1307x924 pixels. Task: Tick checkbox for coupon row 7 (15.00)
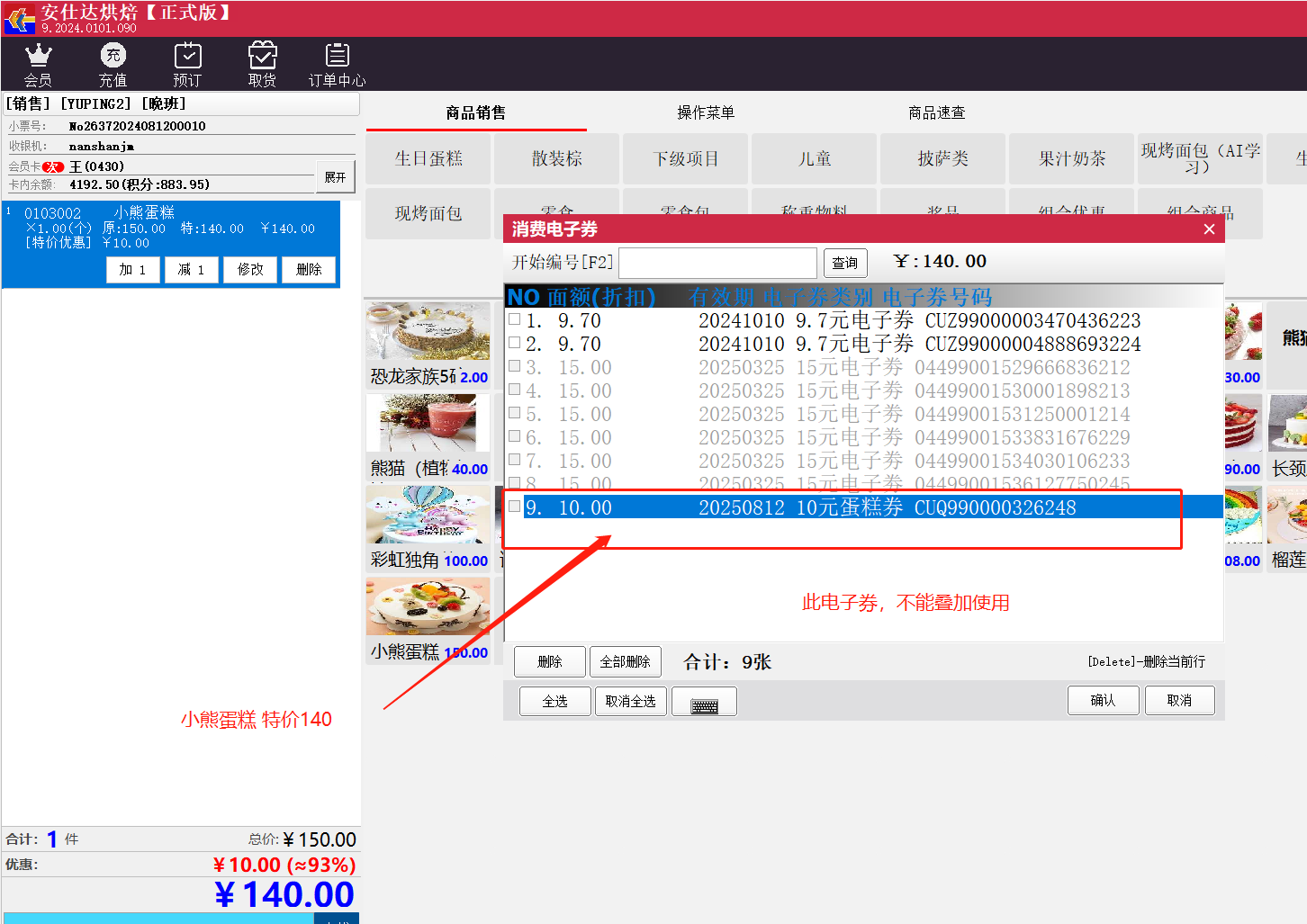point(514,460)
